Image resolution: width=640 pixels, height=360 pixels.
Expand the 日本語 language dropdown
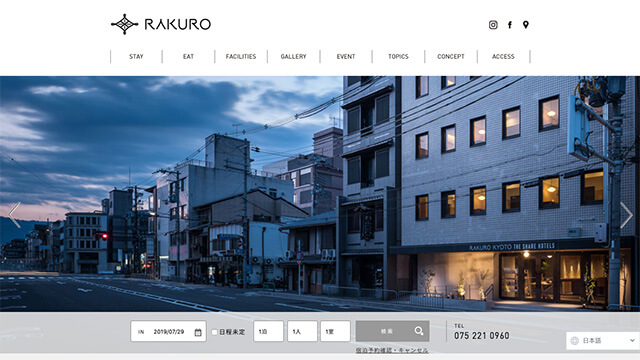click(603, 340)
